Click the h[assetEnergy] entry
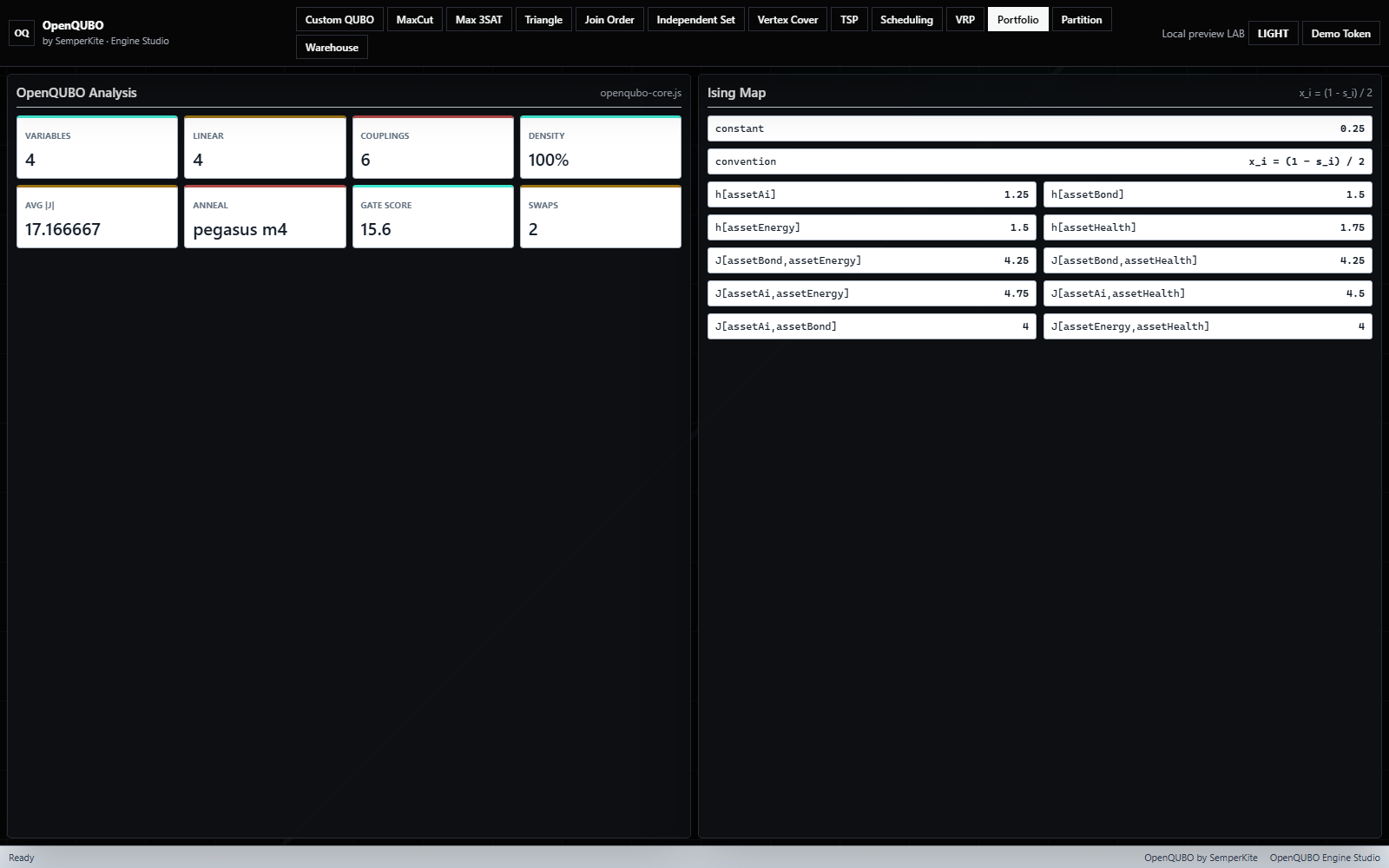This screenshot has width=1389, height=868. [872, 227]
